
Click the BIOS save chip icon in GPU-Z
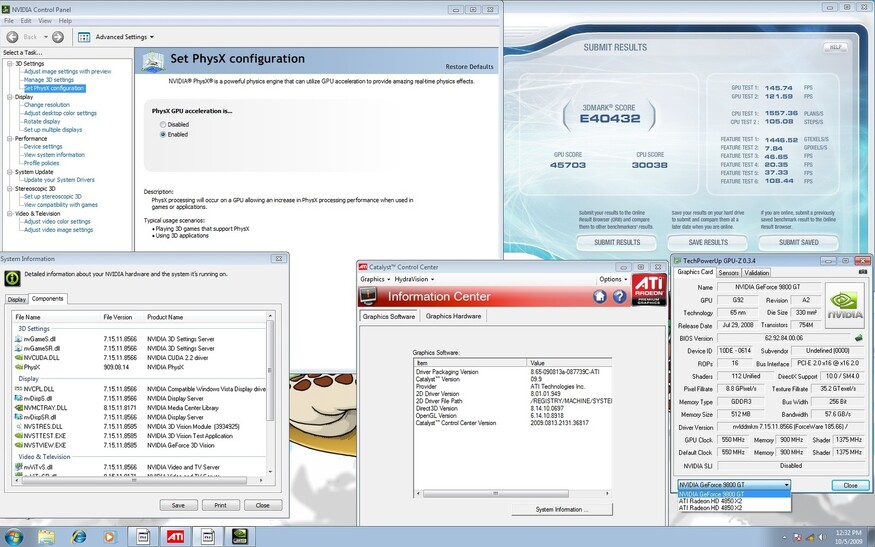[858, 338]
